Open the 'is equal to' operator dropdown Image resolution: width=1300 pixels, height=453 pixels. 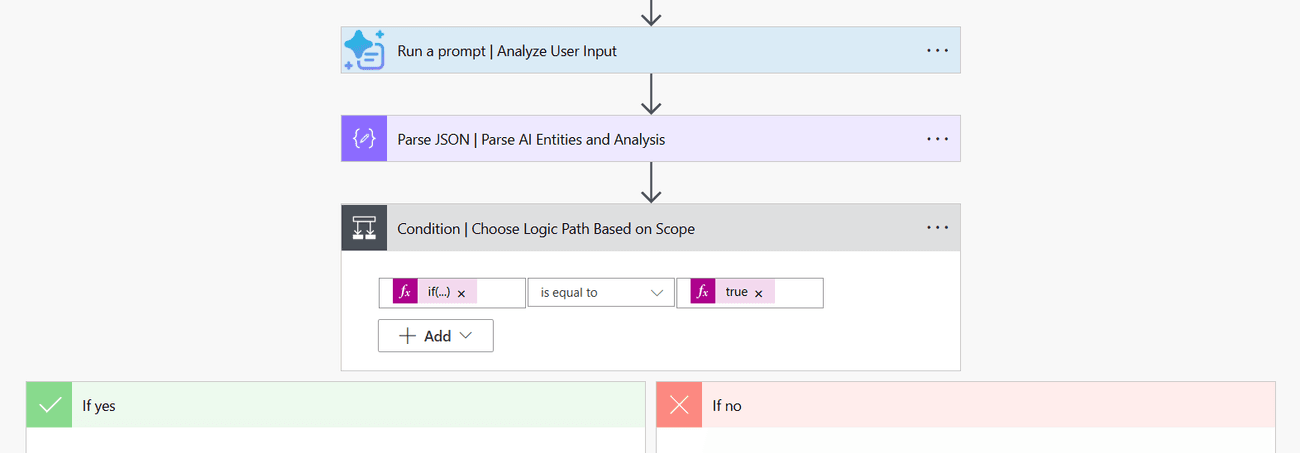601,292
